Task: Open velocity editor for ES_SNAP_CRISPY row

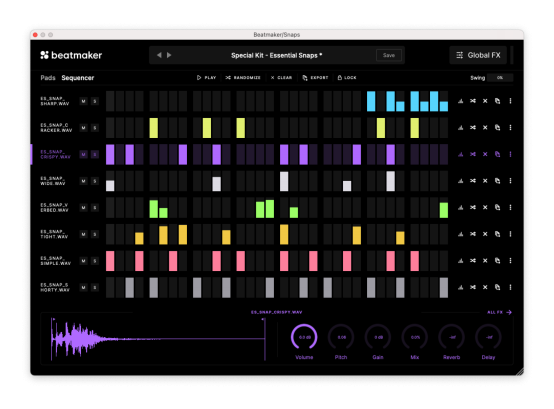Action: pos(460,154)
